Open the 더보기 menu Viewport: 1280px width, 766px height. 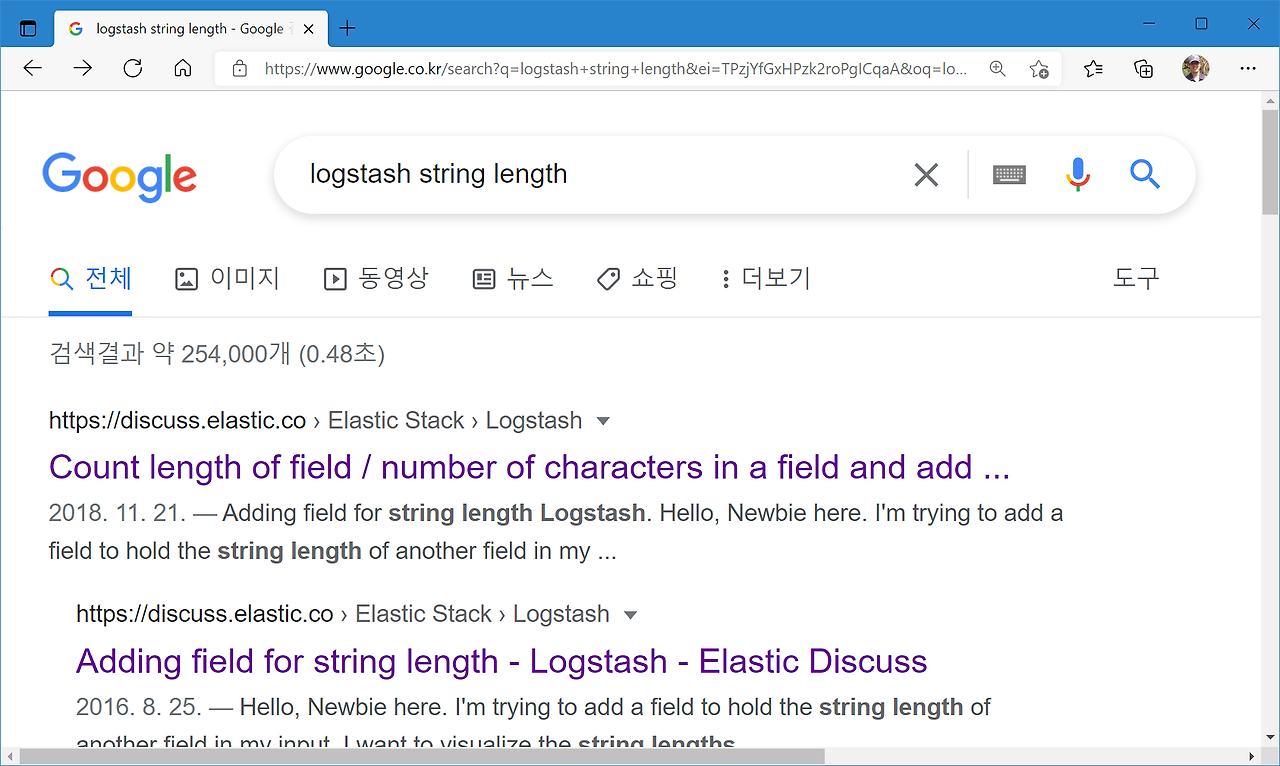click(x=766, y=279)
